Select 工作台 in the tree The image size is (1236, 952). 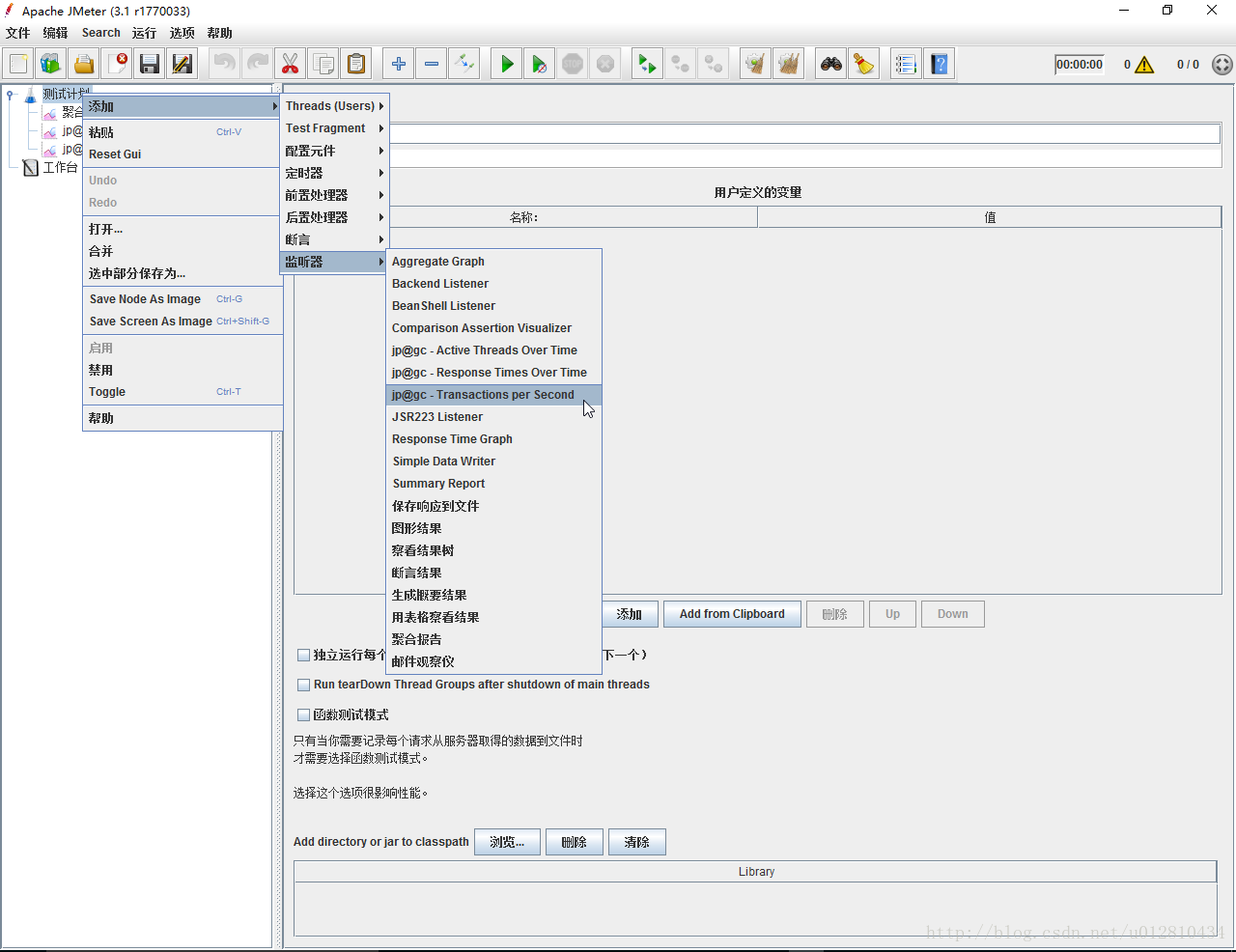60,168
